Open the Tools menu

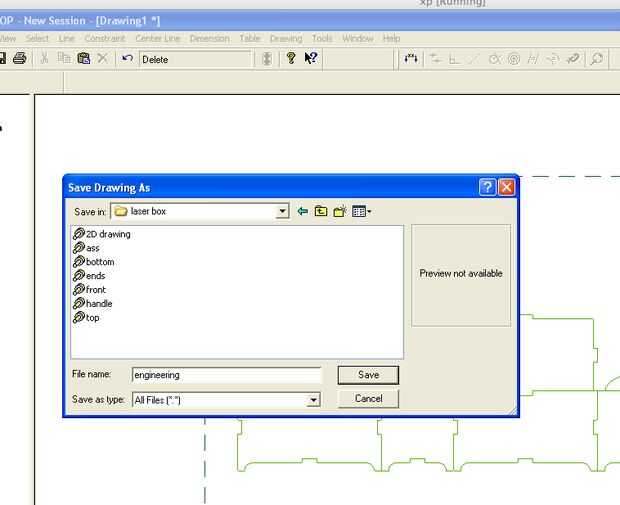[322, 38]
